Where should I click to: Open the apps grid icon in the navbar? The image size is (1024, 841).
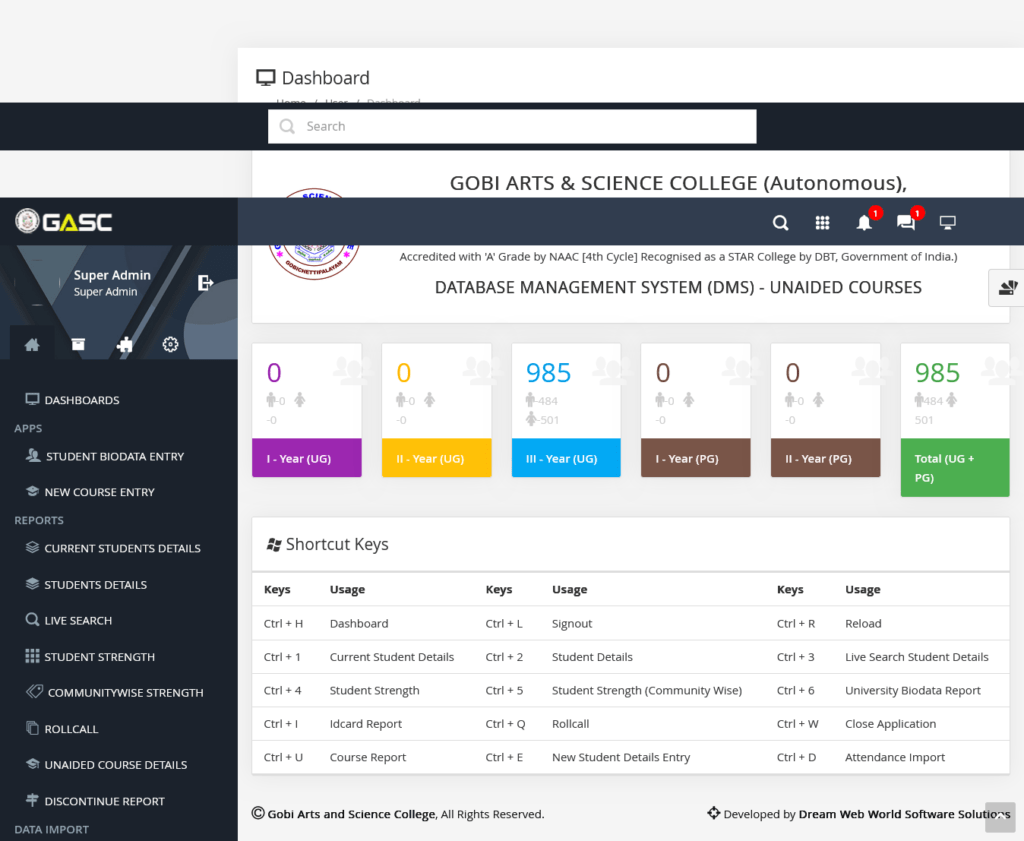click(822, 222)
